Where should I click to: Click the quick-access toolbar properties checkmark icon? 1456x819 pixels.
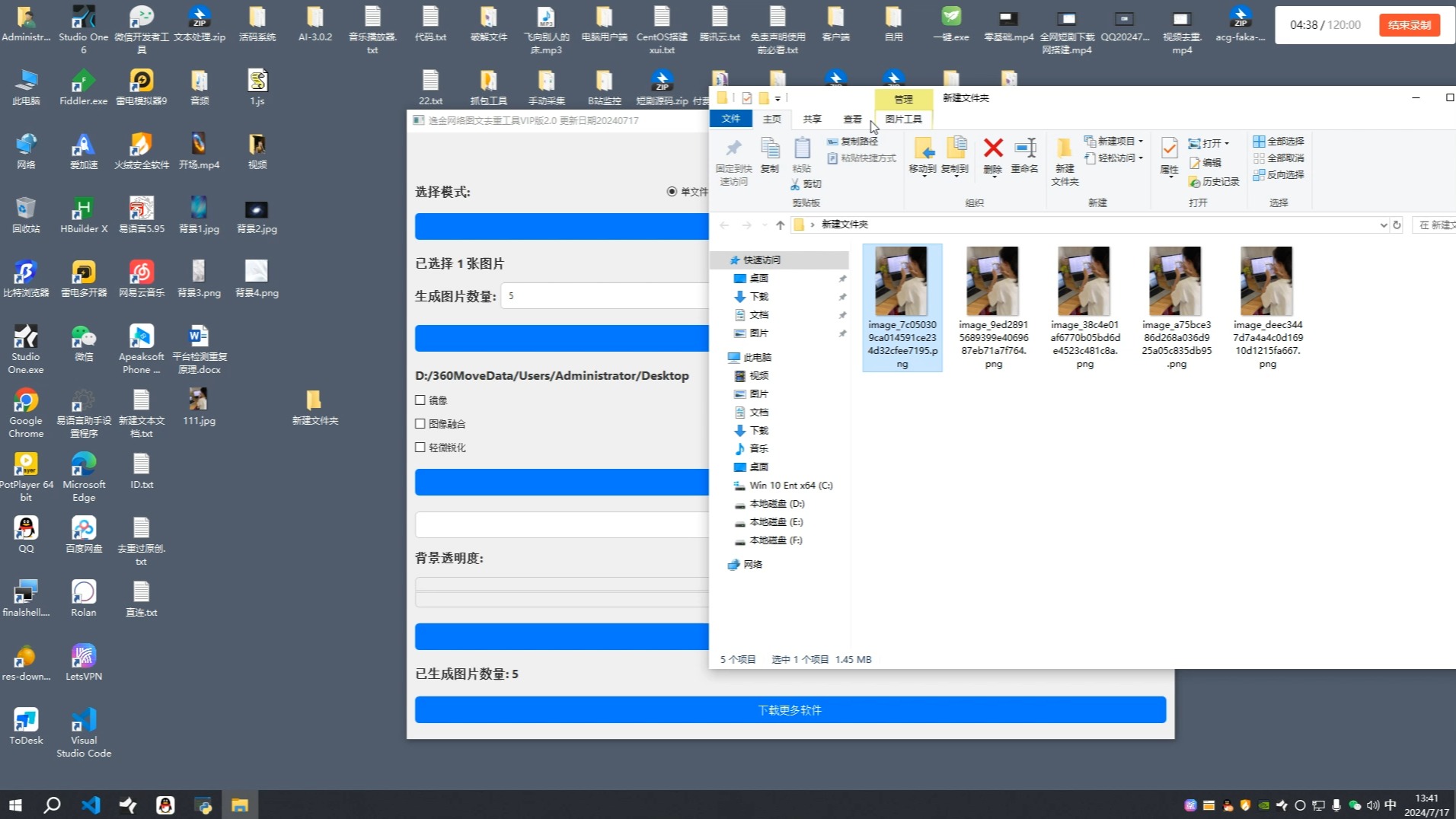click(x=747, y=98)
